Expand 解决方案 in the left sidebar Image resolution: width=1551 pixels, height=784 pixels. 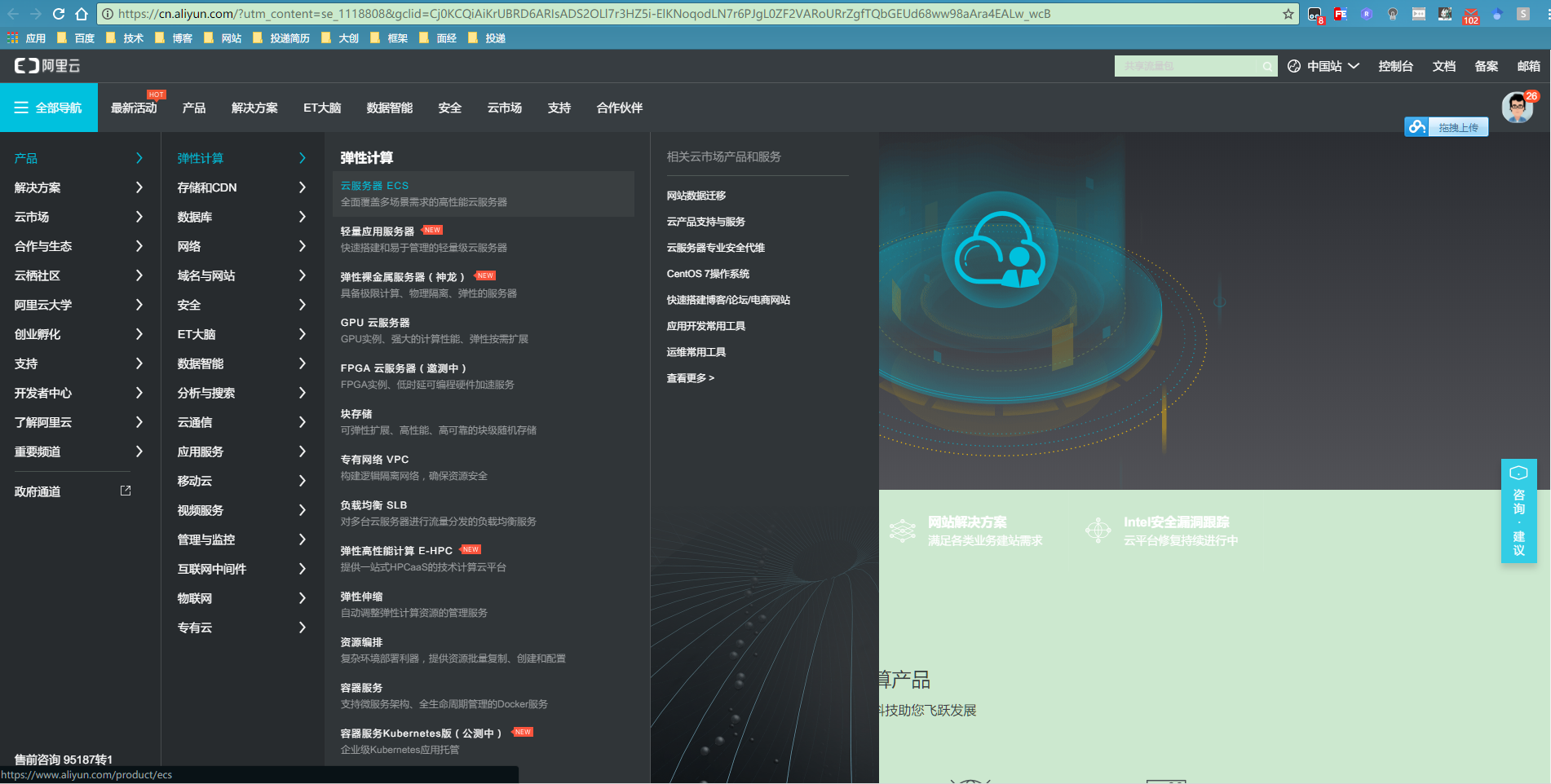[x=79, y=187]
